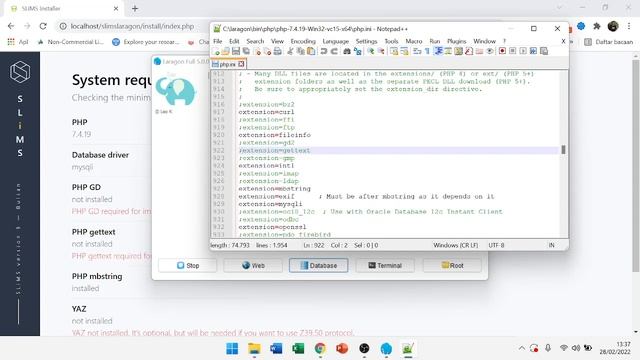The height and width of the screenshot is (360, 640).
Task: Click the Open file toolbar icon
Action: point(225,51)
